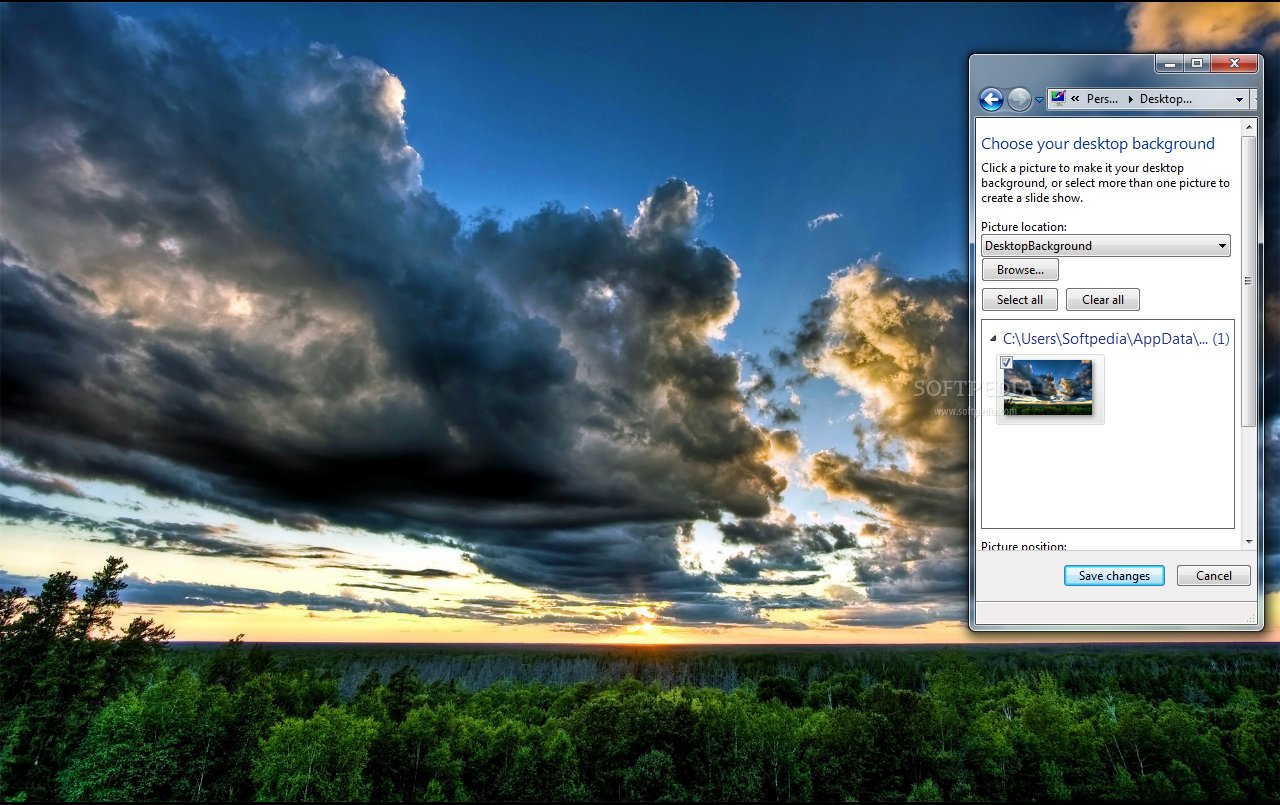Open the recent pages arrow beside Forward

[1039, 100]
